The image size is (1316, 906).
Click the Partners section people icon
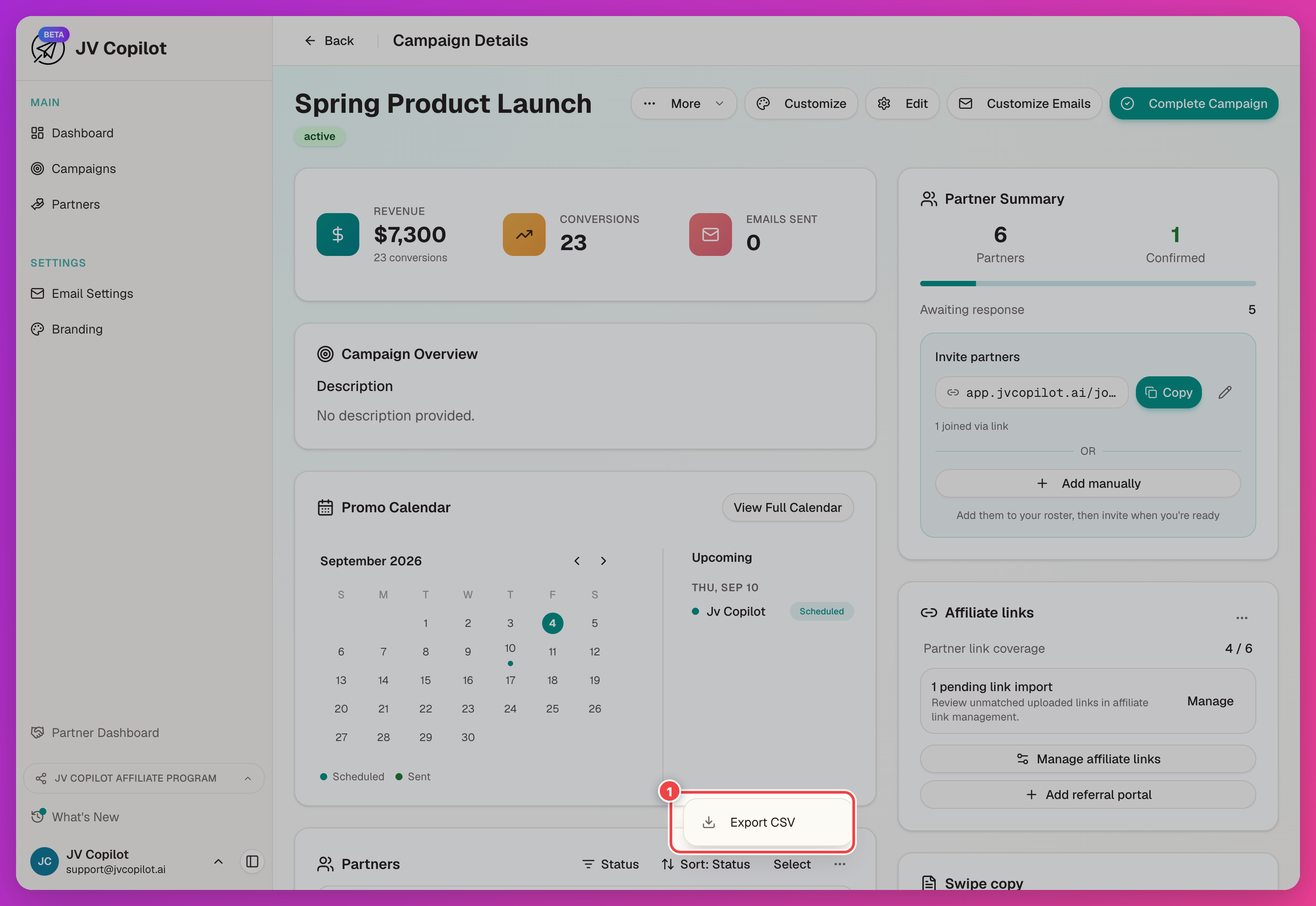(x=325, y=864)
